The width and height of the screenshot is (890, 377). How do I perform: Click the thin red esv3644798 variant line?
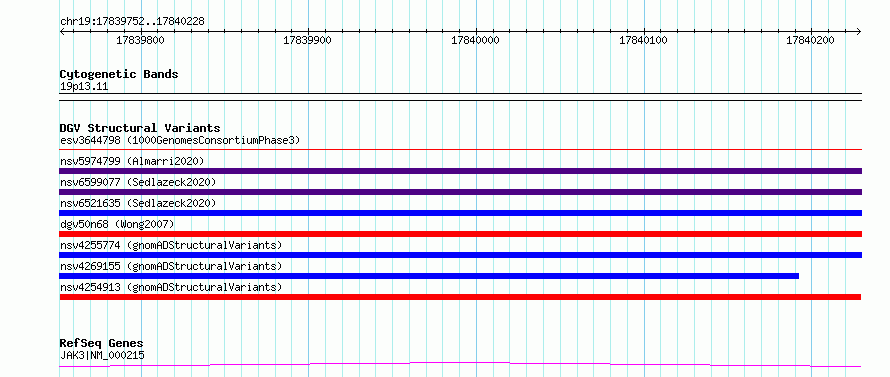click(x=460, y=150)
